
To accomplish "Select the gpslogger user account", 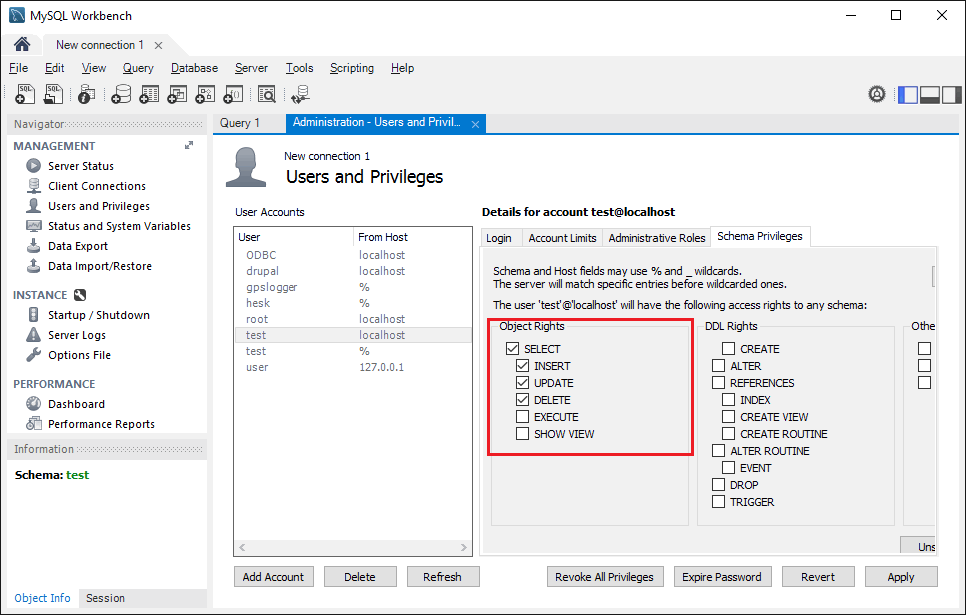I will point(353,287).
